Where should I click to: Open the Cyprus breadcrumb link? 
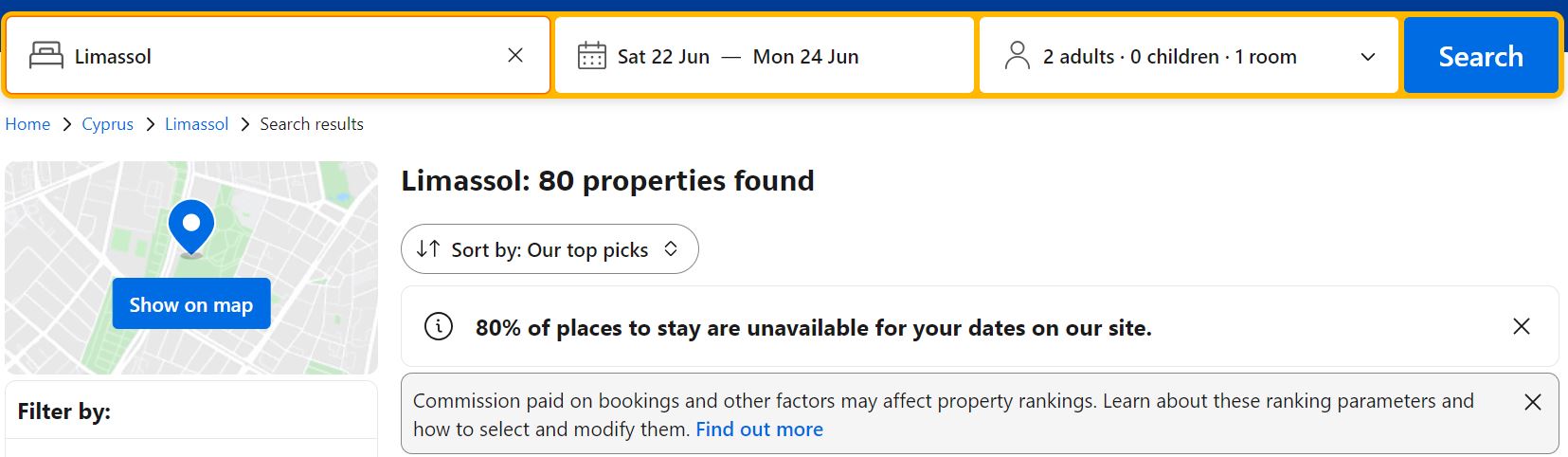point(107,124)
